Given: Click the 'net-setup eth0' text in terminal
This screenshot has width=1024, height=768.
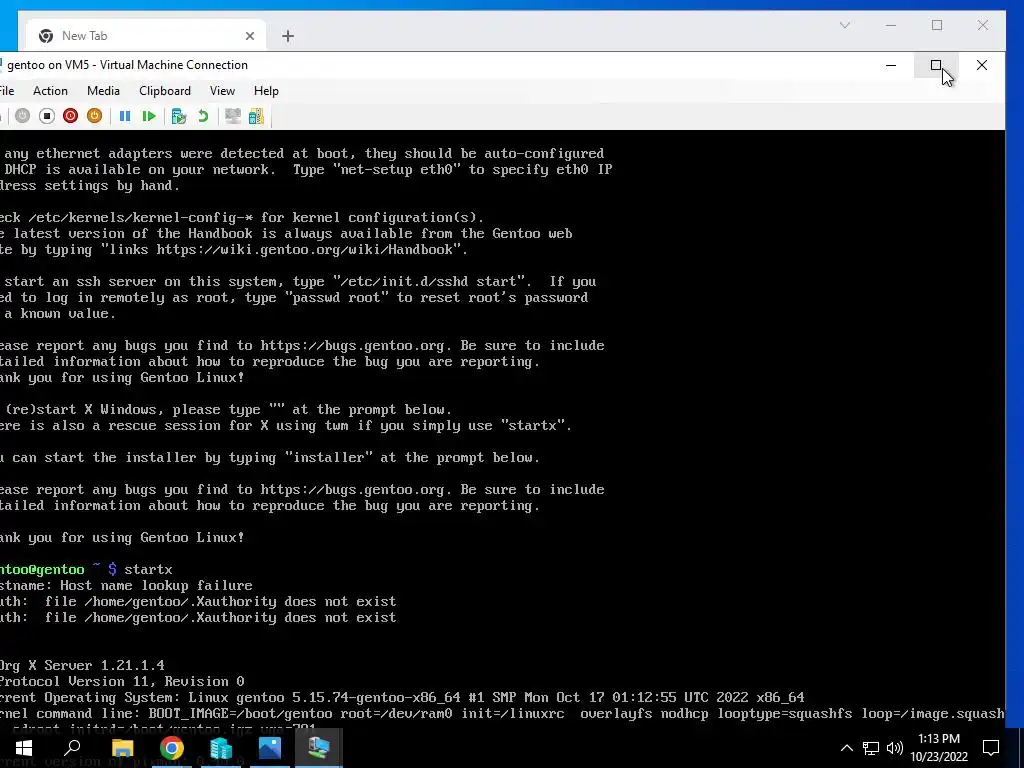Looking at the screenshot, I should click(396, 169).
